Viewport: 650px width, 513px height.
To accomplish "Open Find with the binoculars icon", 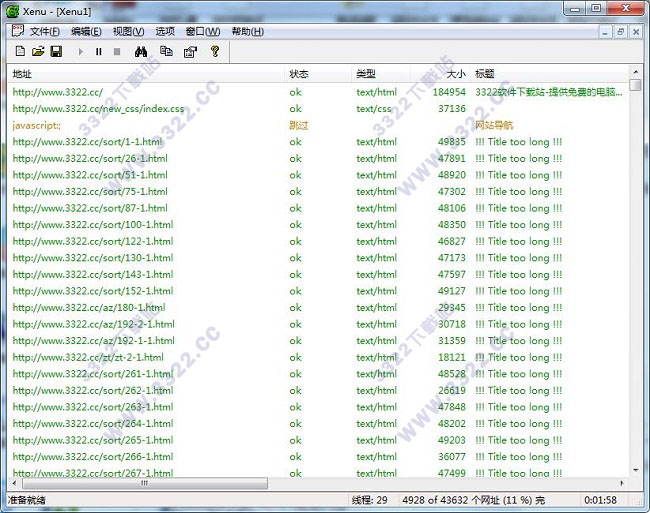I will point(141,51).
